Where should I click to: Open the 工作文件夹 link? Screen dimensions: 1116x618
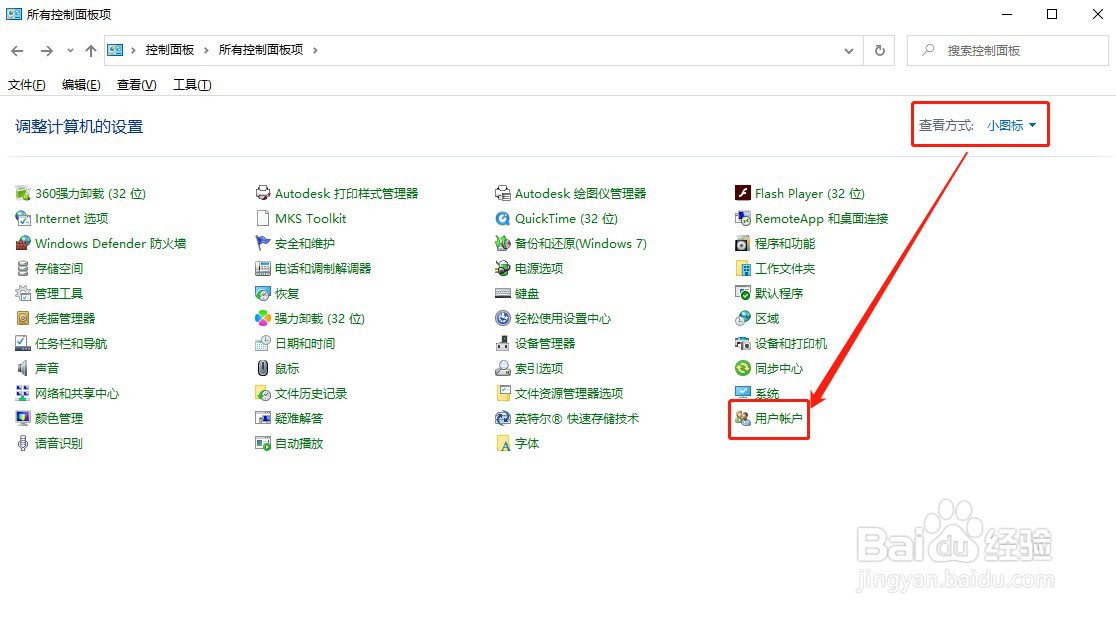coord(785,268)
